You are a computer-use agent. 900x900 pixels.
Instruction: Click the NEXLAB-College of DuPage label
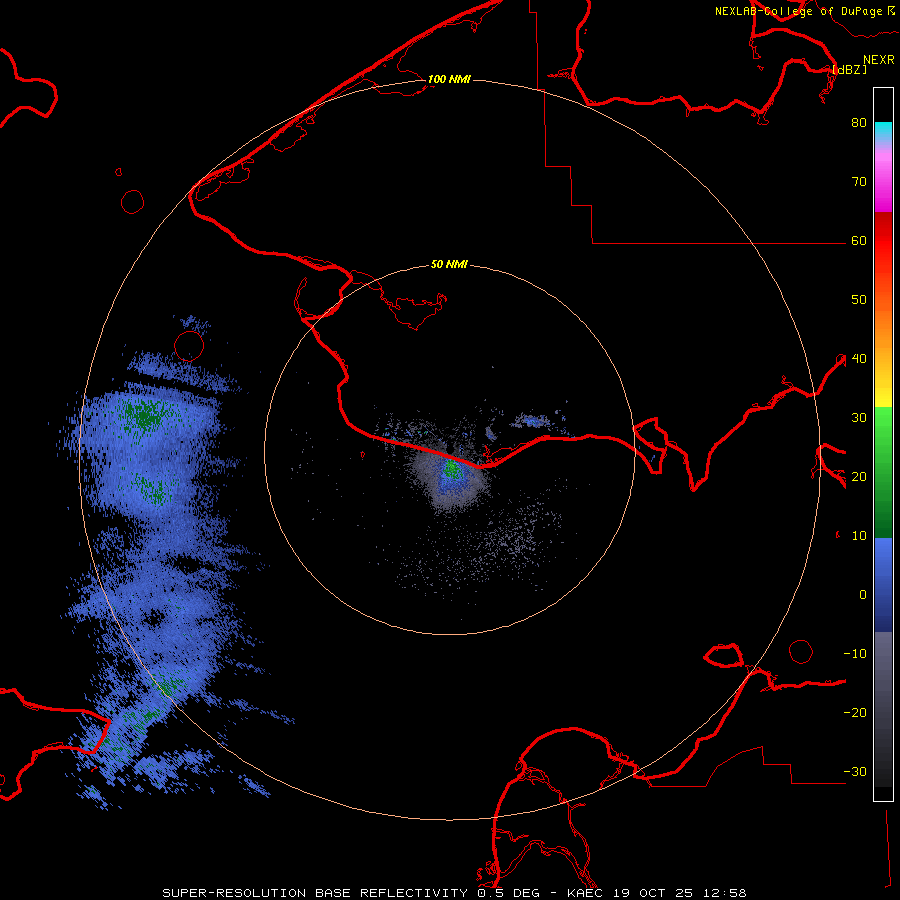[x=798, y=11]
